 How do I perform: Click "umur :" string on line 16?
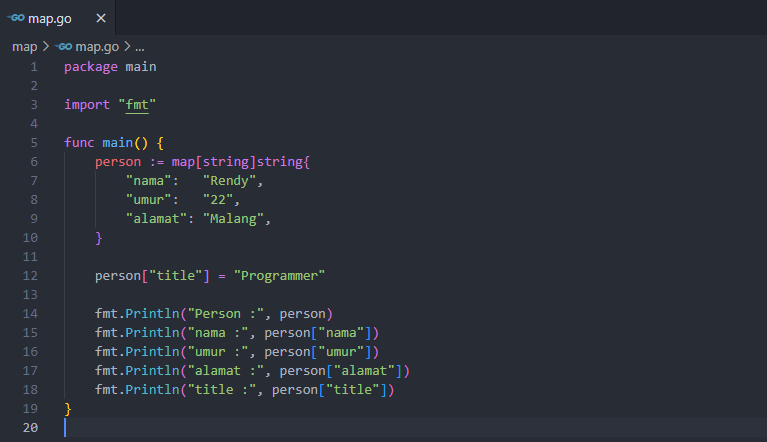point(218,352)
